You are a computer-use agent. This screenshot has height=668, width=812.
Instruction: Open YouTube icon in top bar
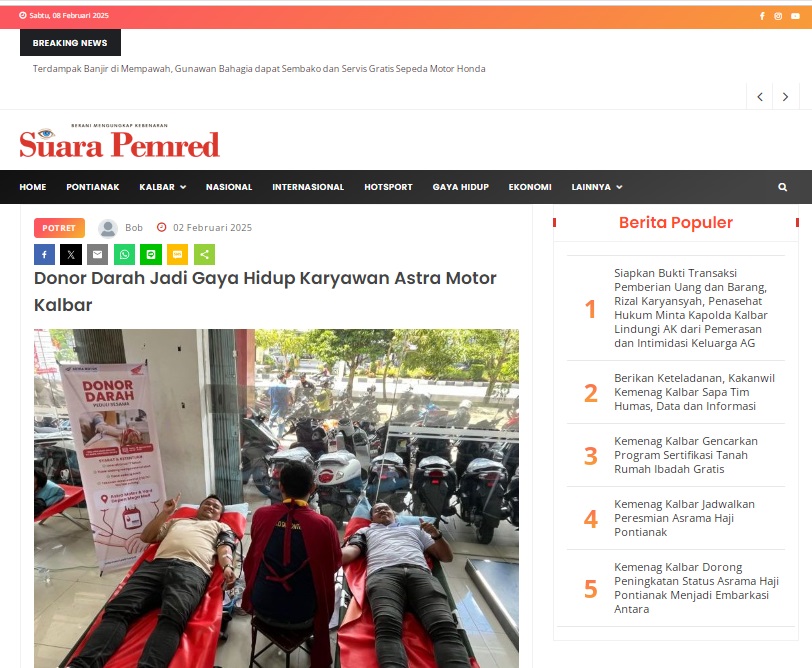[795, 16]
